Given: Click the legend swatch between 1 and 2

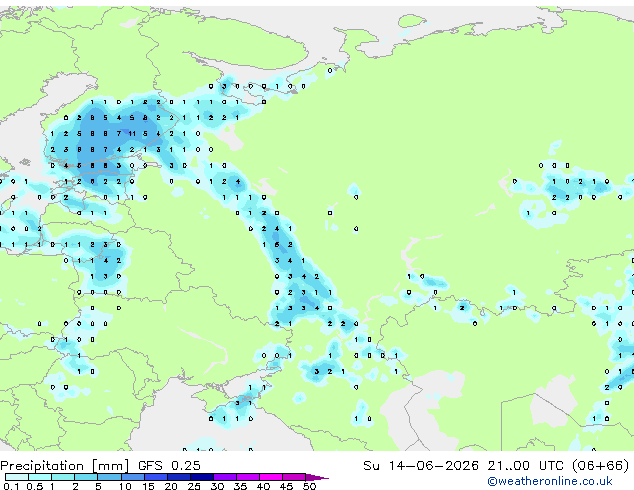Looking at the screenshot, I should 63,477.
